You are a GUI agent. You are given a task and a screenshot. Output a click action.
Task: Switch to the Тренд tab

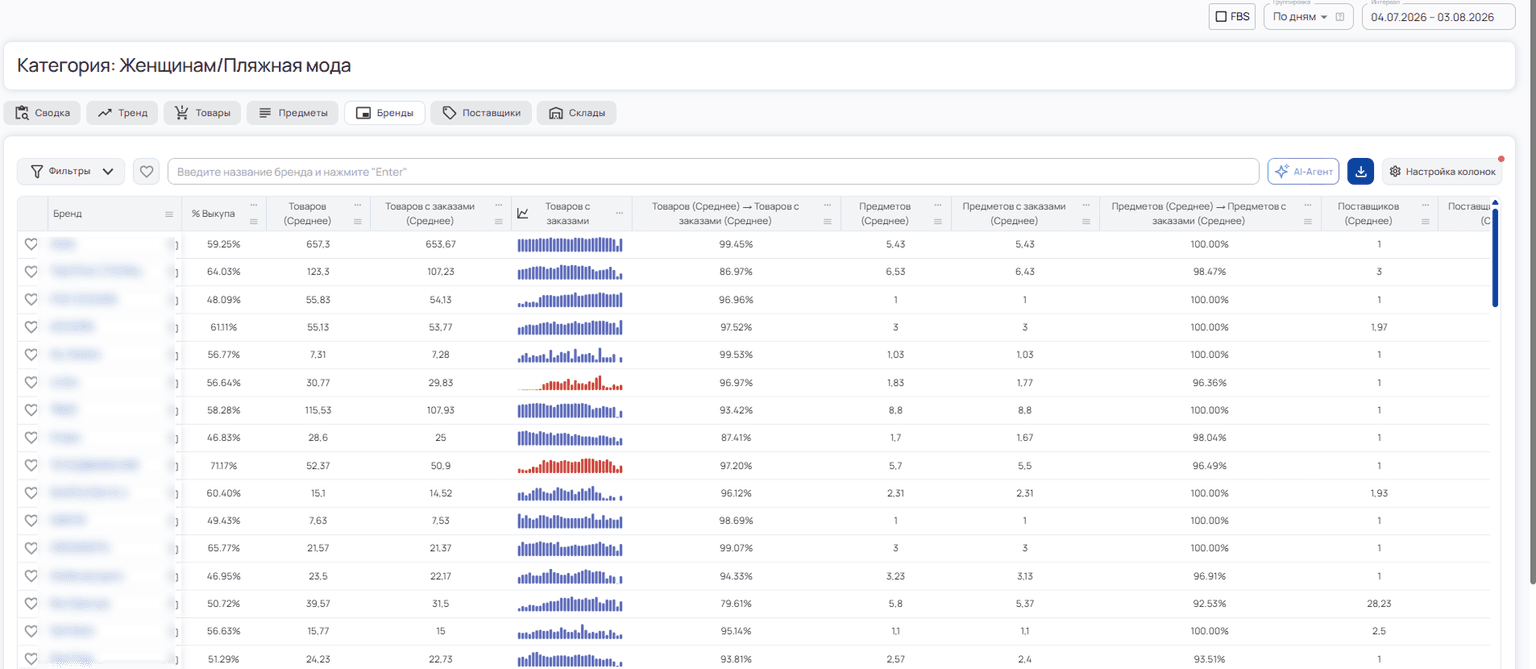click(122, 113)
